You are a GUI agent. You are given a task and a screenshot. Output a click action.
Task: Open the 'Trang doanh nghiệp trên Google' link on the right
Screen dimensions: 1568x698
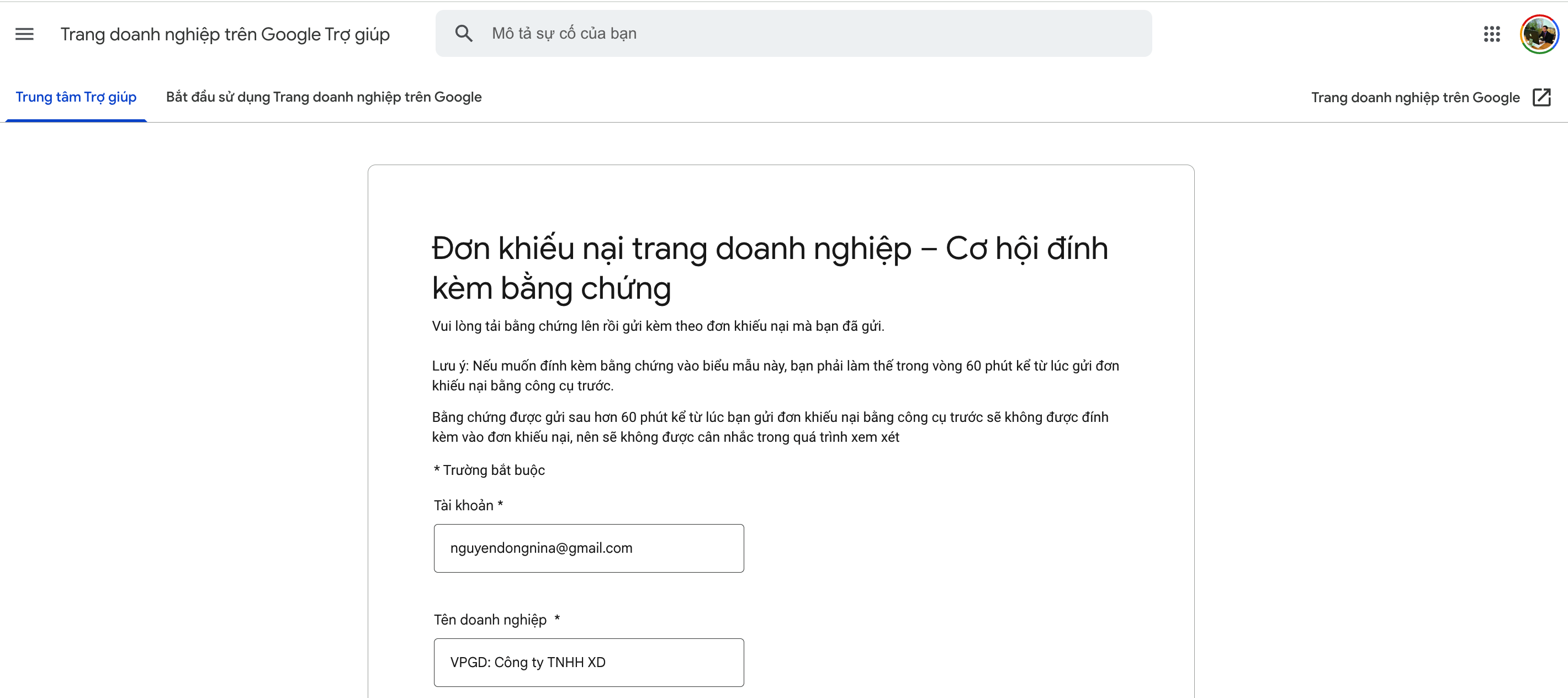(x=1415, y=97)
